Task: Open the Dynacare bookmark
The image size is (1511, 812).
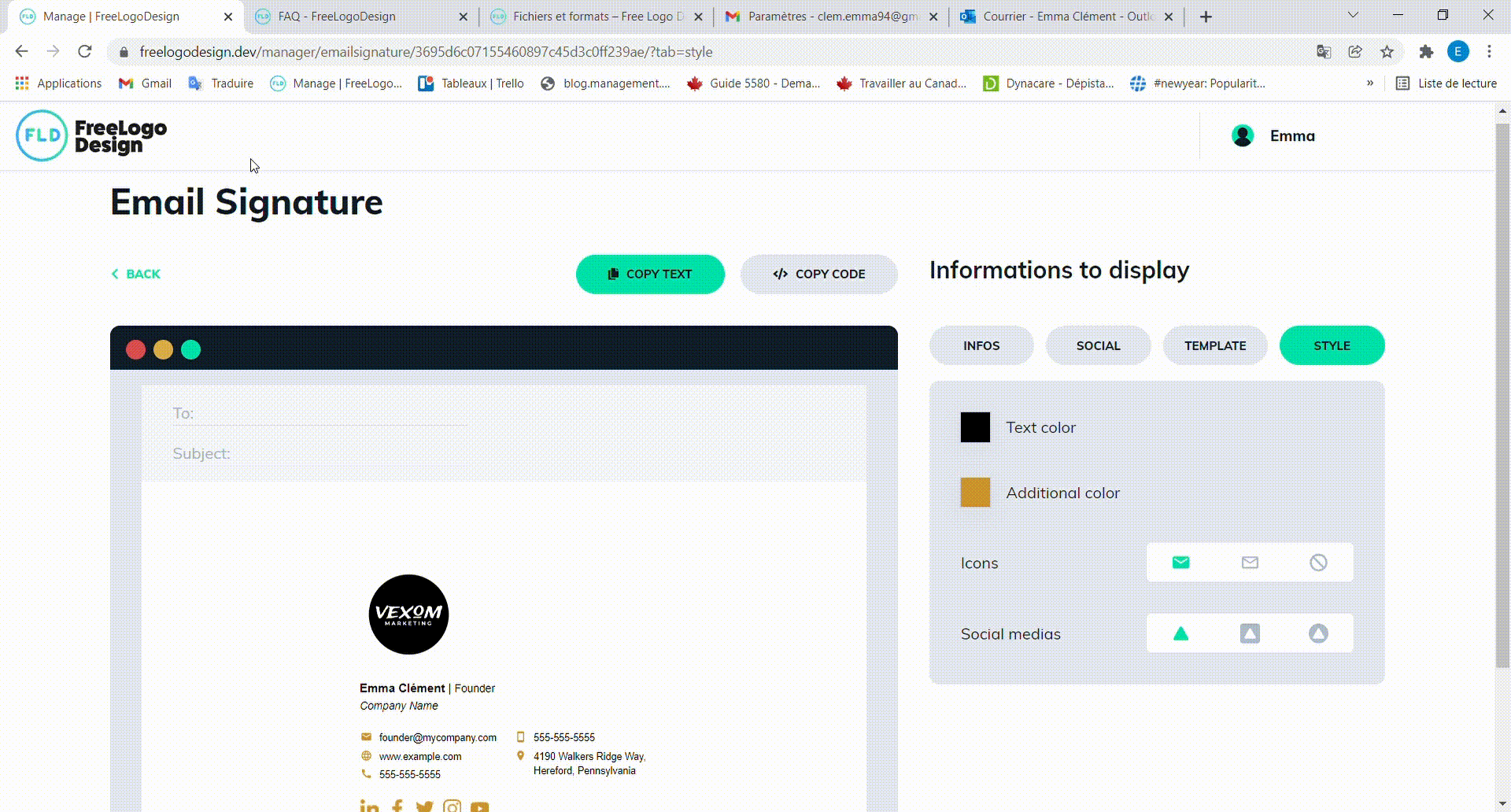Action: coord(1048,83)
